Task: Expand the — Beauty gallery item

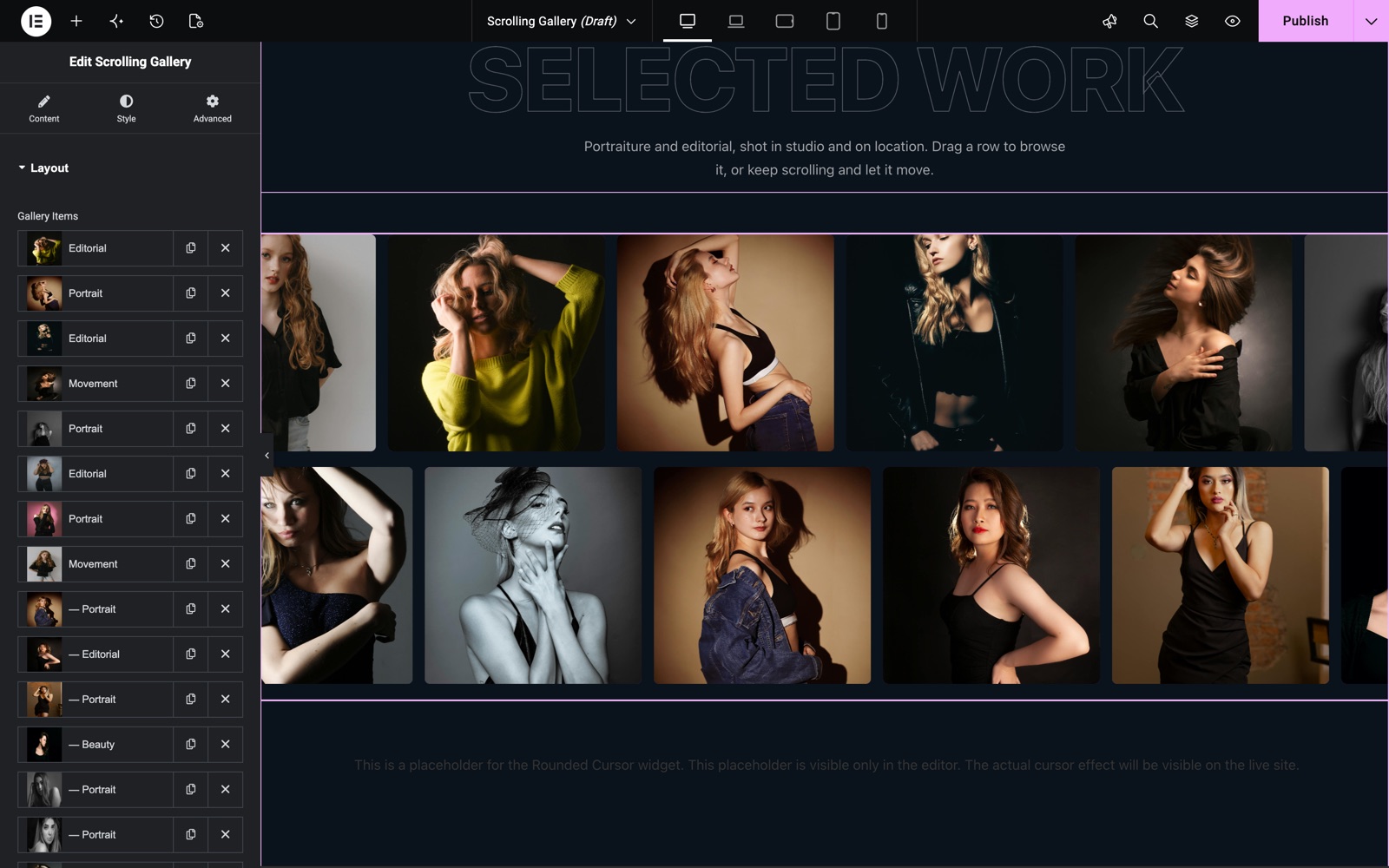Action: 95,745
